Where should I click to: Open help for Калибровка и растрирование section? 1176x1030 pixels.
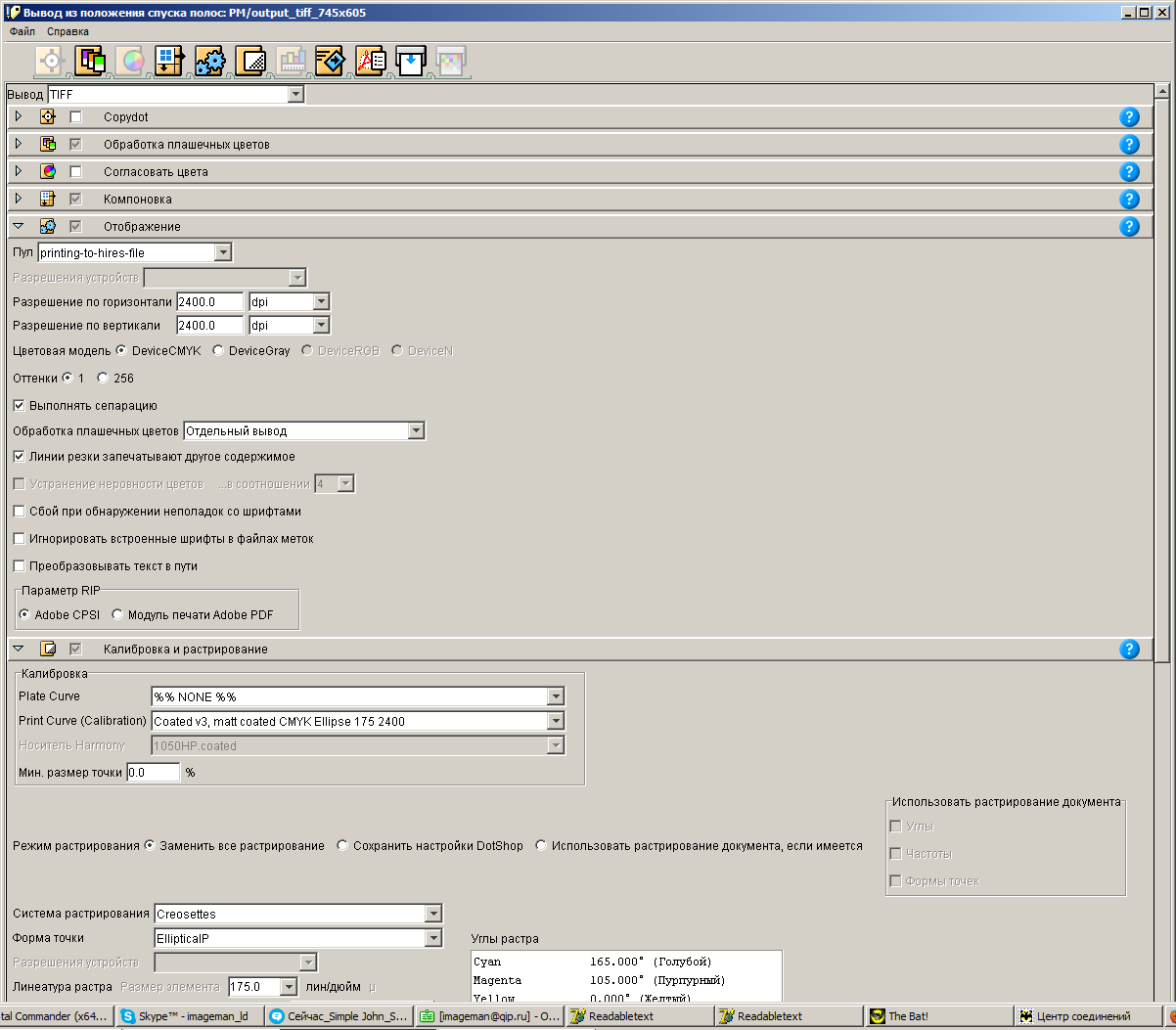[x=1129, y=649]
